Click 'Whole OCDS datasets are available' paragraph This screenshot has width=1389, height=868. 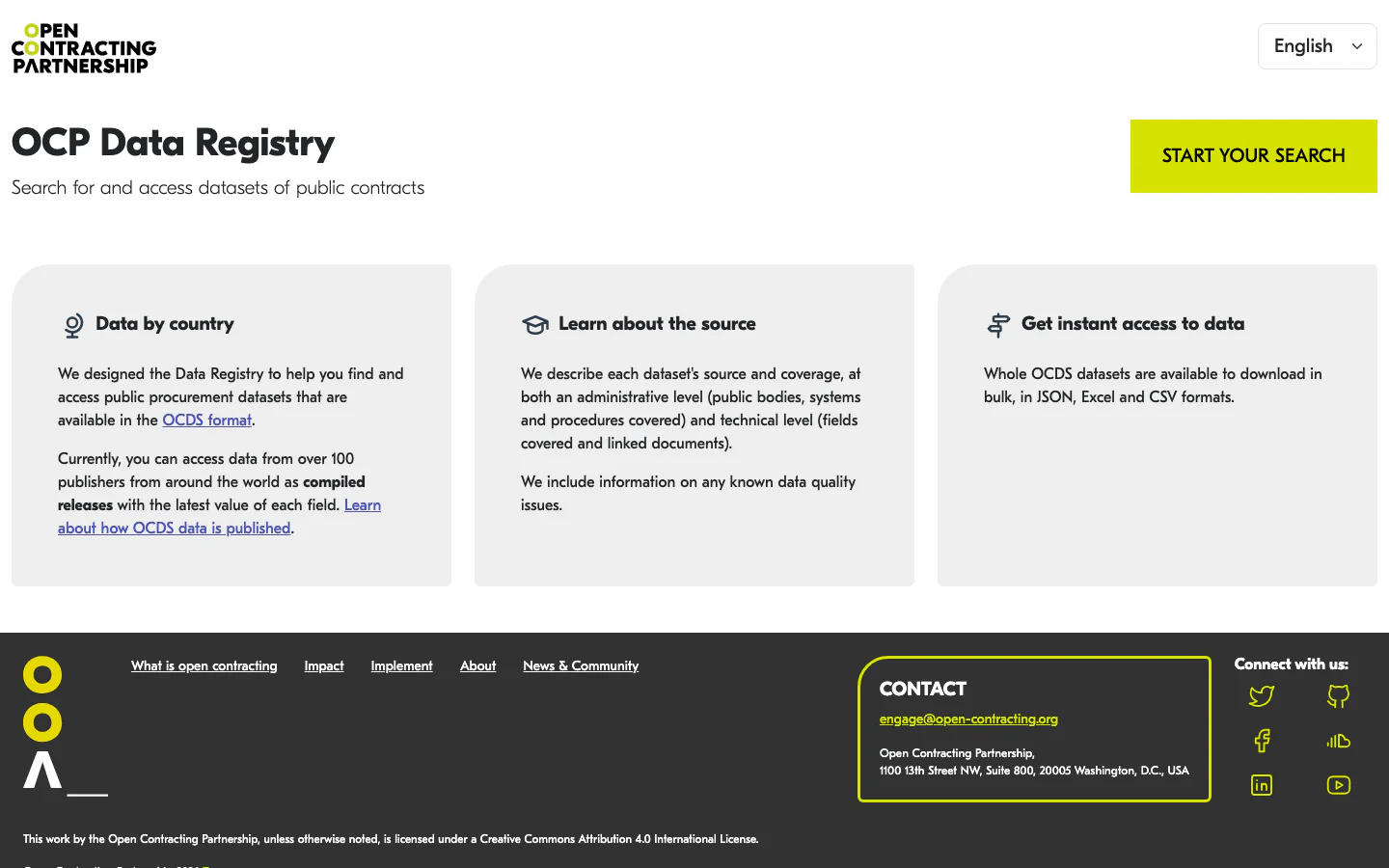click(1153, 386)
